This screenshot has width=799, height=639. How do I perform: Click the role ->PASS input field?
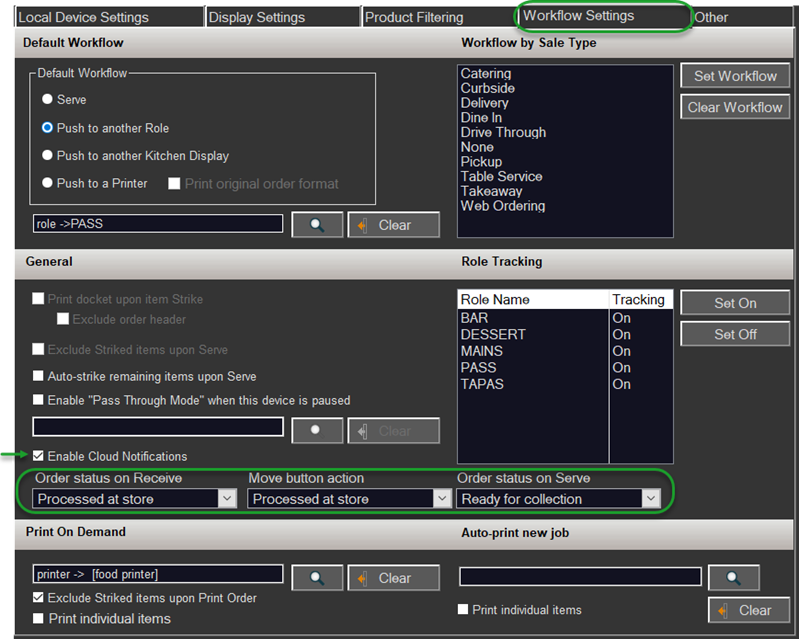click(x=158, y=223)
